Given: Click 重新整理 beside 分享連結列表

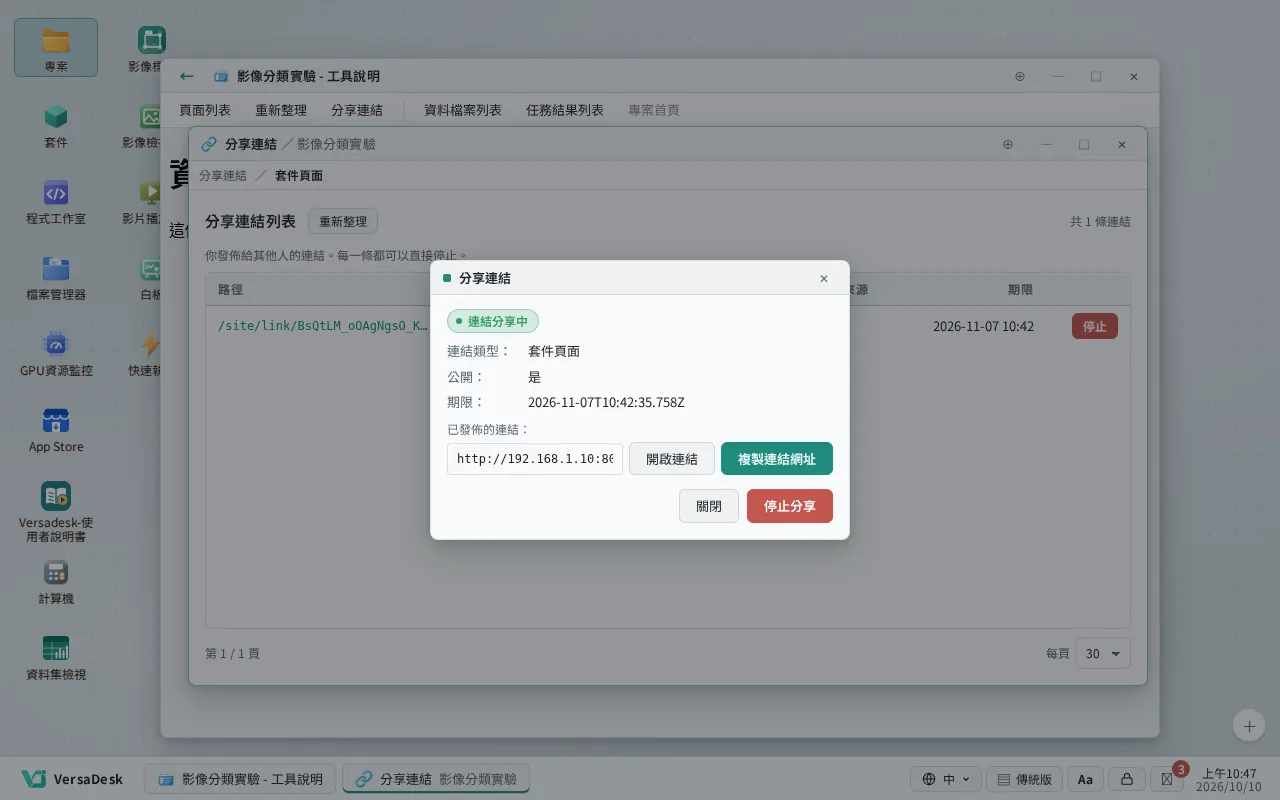Looking at the screenshot, I should tap(343, 222).
